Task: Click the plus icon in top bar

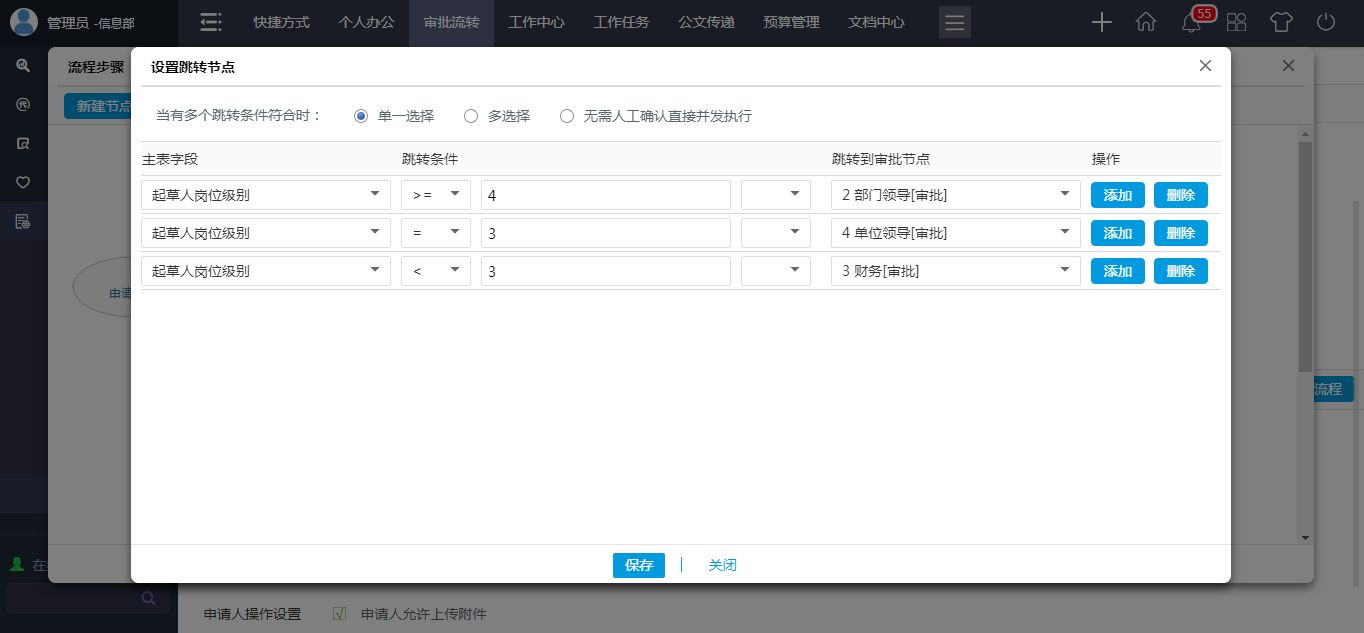Action: coord(1101,22)
